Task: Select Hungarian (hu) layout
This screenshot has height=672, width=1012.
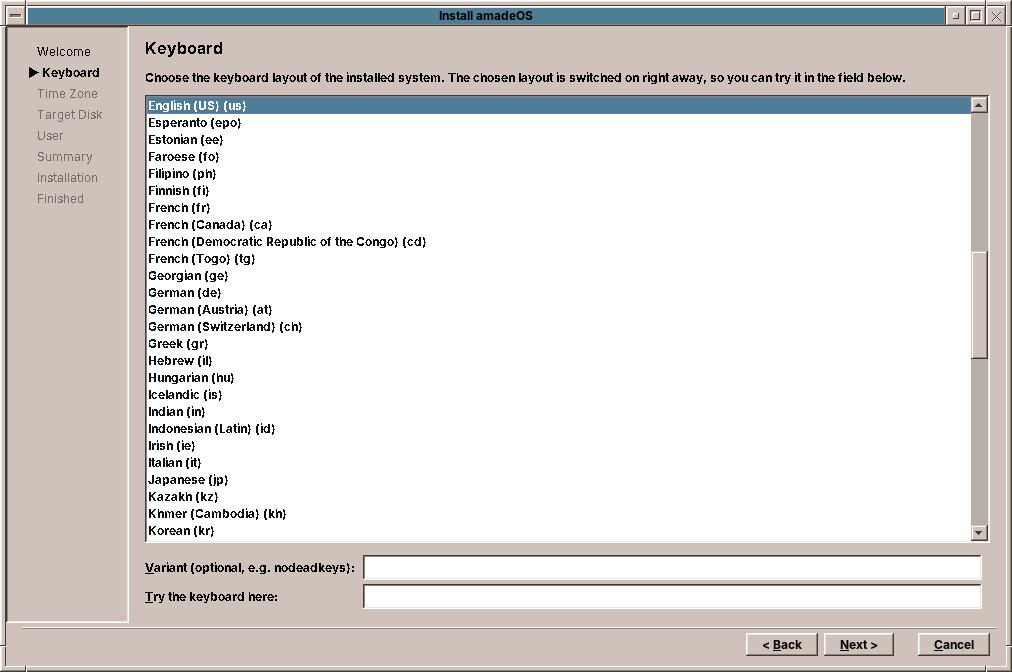Action: coord(558,378)
